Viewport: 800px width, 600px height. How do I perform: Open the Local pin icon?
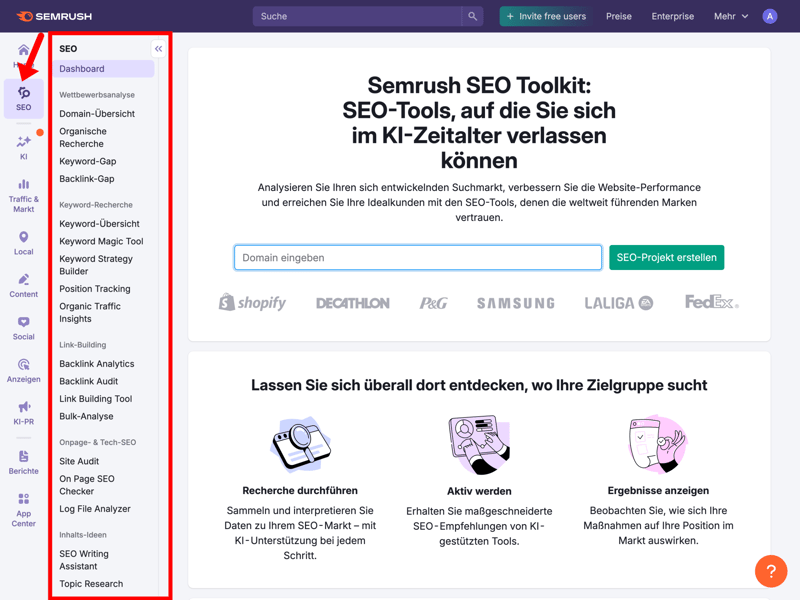click(23, 237)
